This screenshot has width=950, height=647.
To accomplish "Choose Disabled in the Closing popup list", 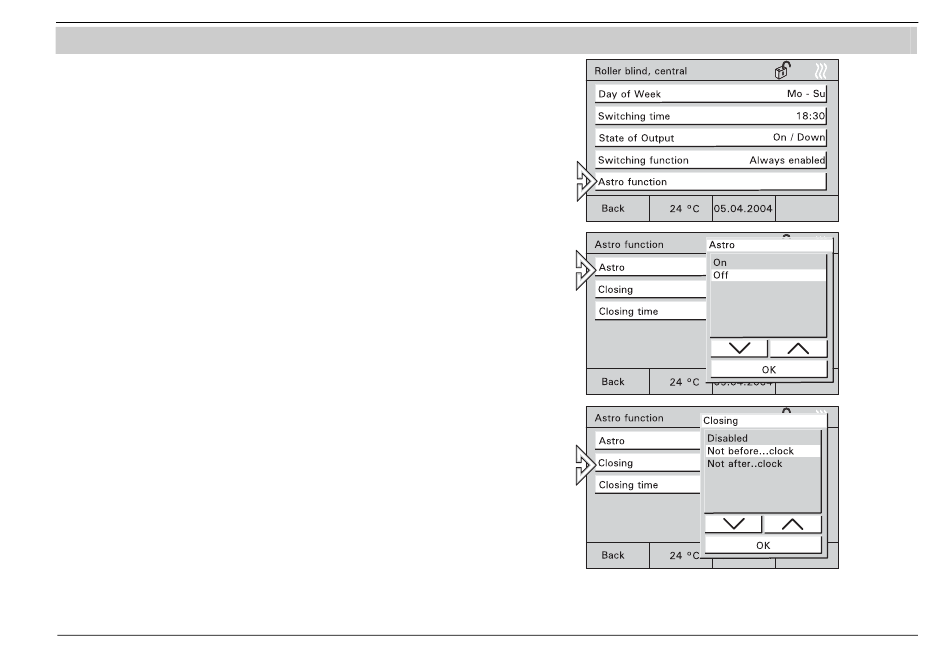I will pos(763,438).
